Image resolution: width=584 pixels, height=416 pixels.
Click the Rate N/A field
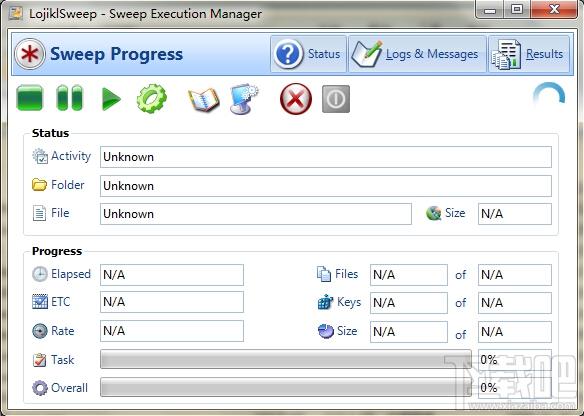tap(172, 331)
